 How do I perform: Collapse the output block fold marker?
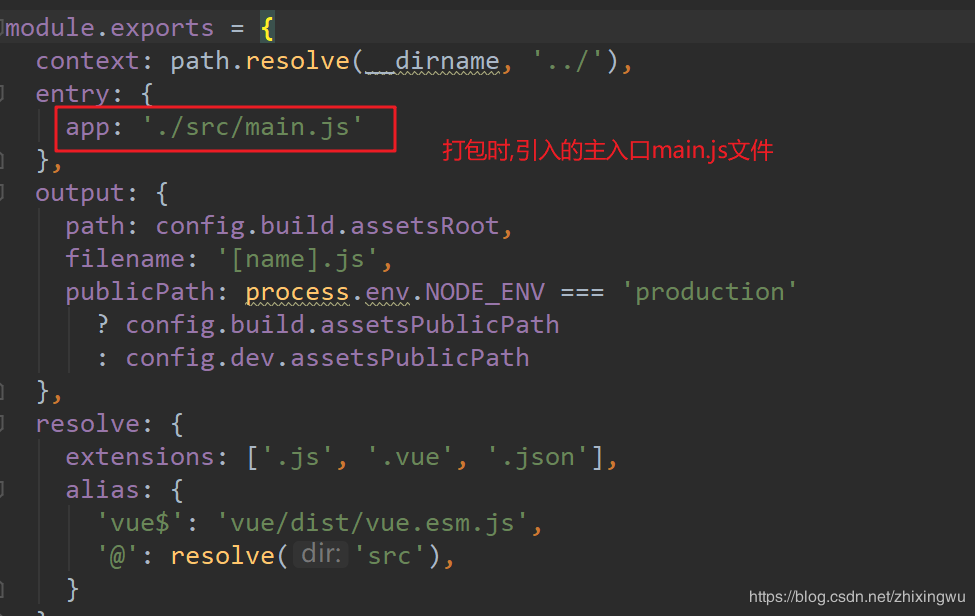pyautogui.click(x=2, y=193)
